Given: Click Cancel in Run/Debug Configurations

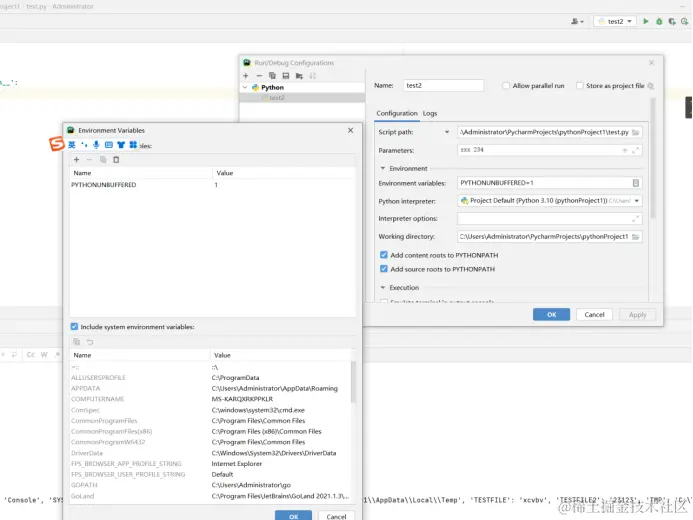Looking at the screenshot, I should pyautogui.click(x=594, y=315).
